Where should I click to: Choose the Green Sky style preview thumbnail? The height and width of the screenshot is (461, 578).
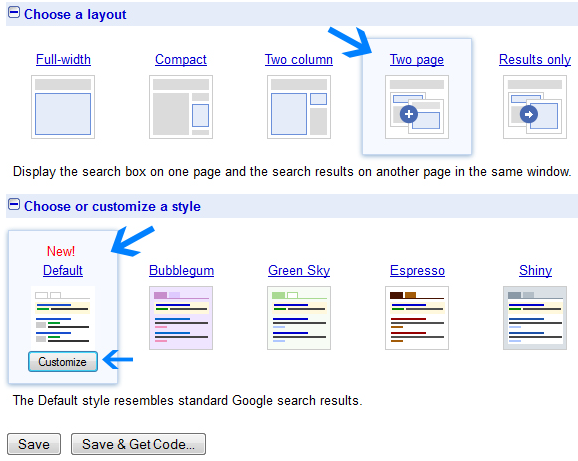(299, 318)
